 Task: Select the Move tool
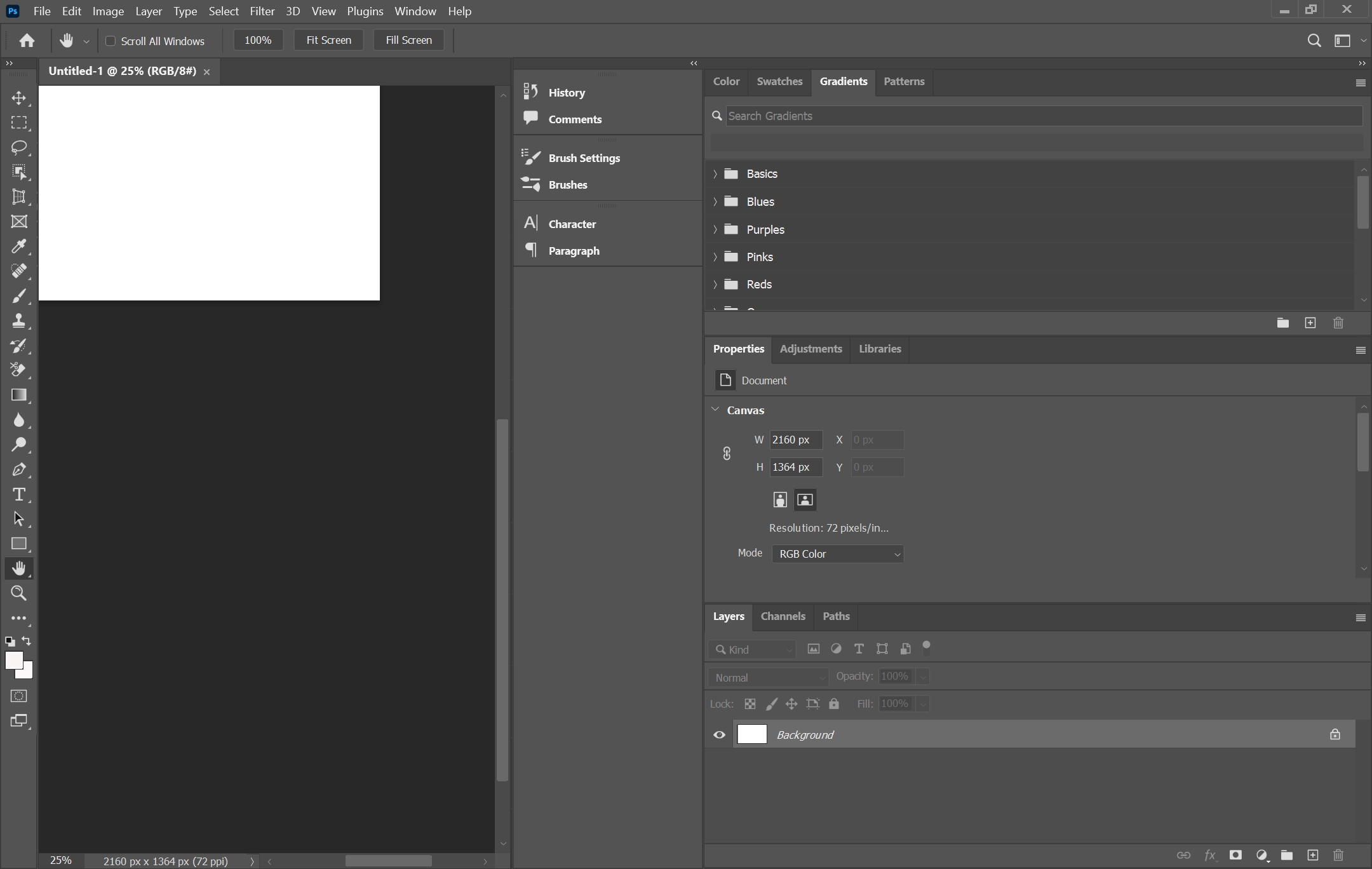(x=19, y=98)
